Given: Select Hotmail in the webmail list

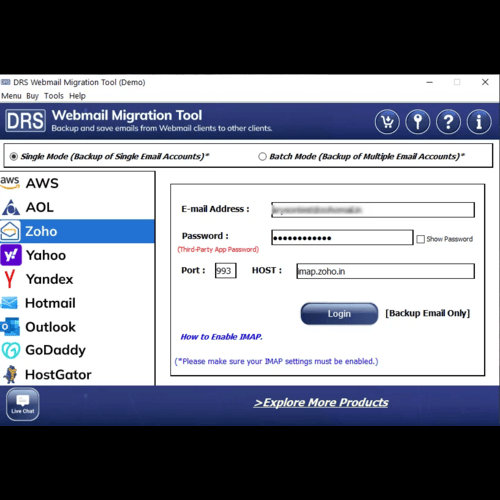Looking at the screenshot, I should [x=77, y=303].
